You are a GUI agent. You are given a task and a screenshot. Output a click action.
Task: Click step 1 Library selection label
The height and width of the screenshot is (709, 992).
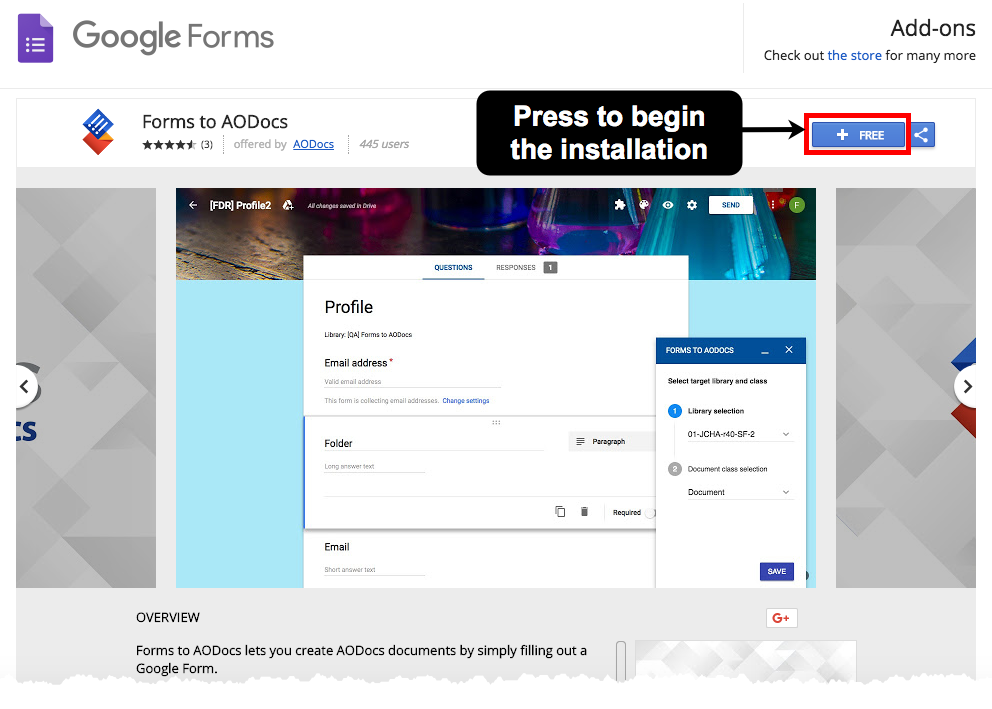point(716,411)
